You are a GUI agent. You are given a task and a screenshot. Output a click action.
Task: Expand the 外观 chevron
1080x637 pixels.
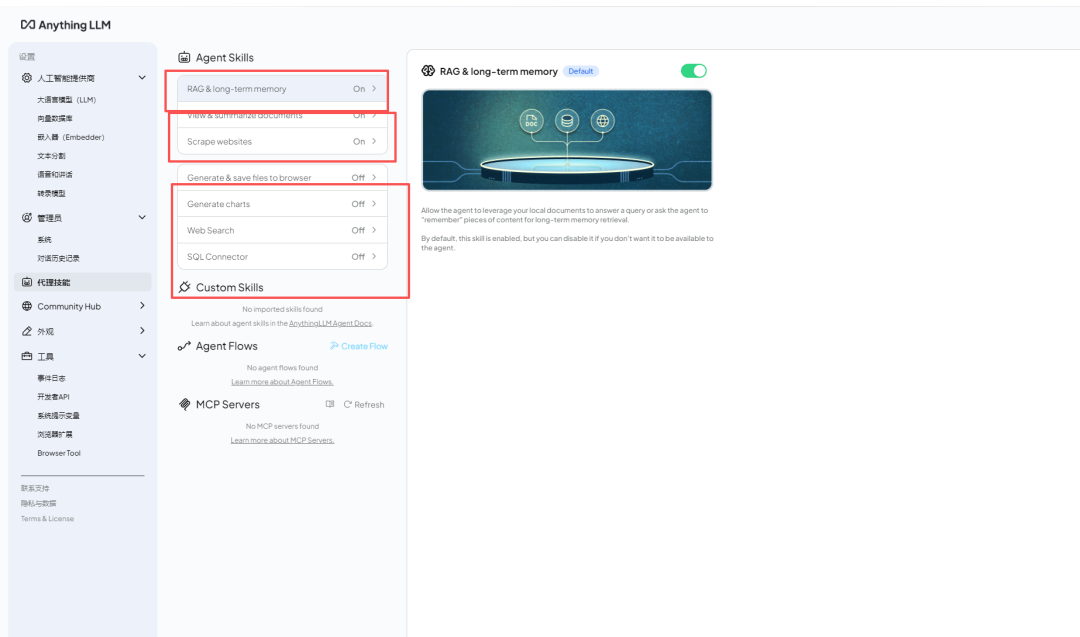[x=142, y=331]
